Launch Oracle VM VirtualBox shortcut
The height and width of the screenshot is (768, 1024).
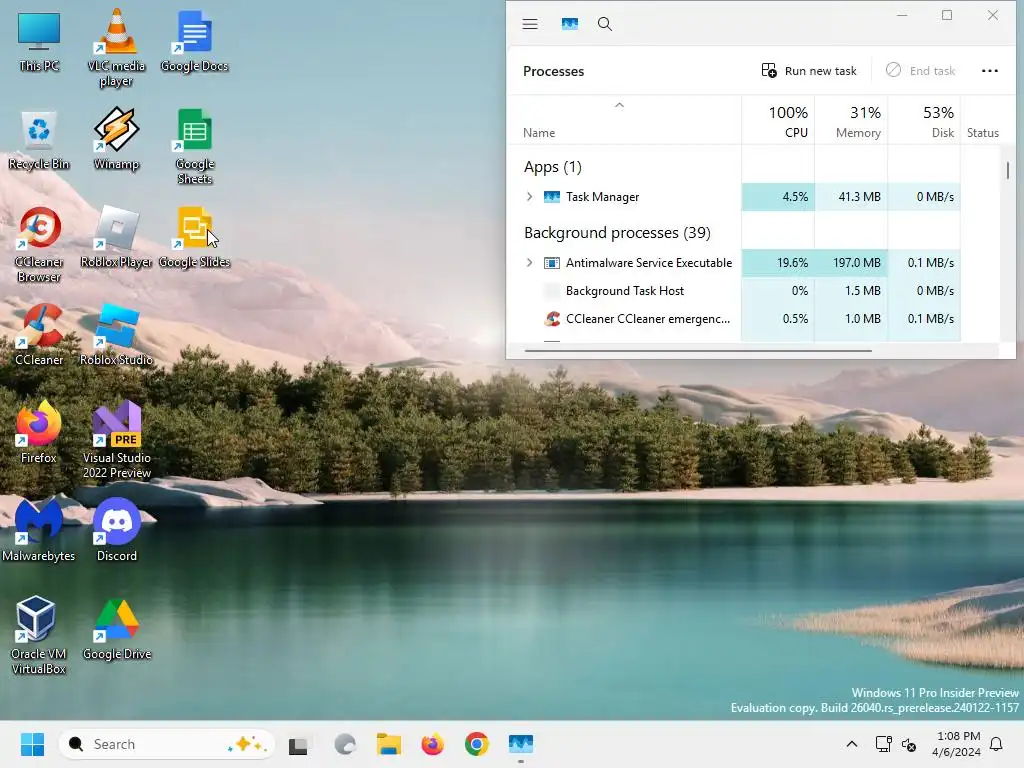pos(39,636)
